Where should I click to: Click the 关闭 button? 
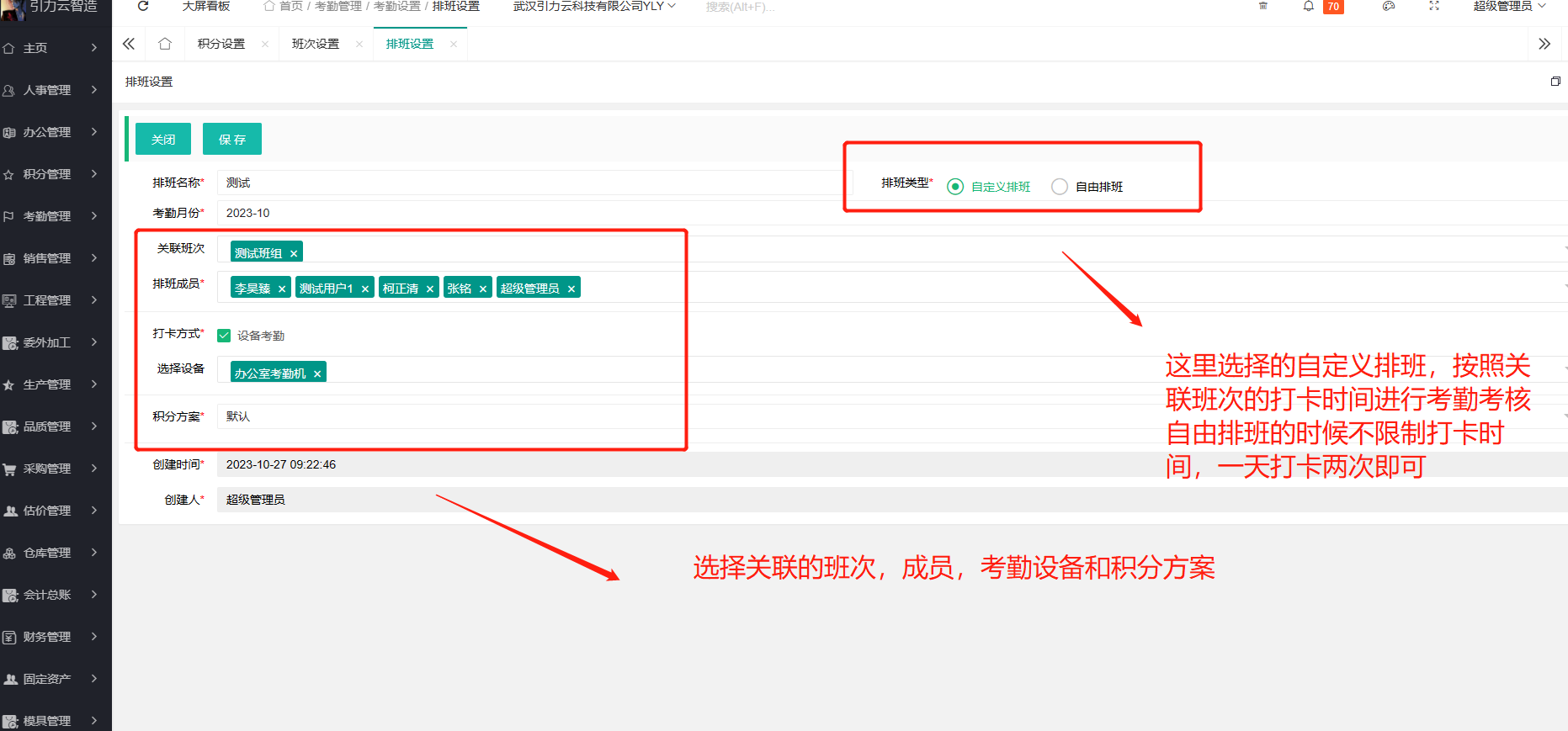point(163,139)
